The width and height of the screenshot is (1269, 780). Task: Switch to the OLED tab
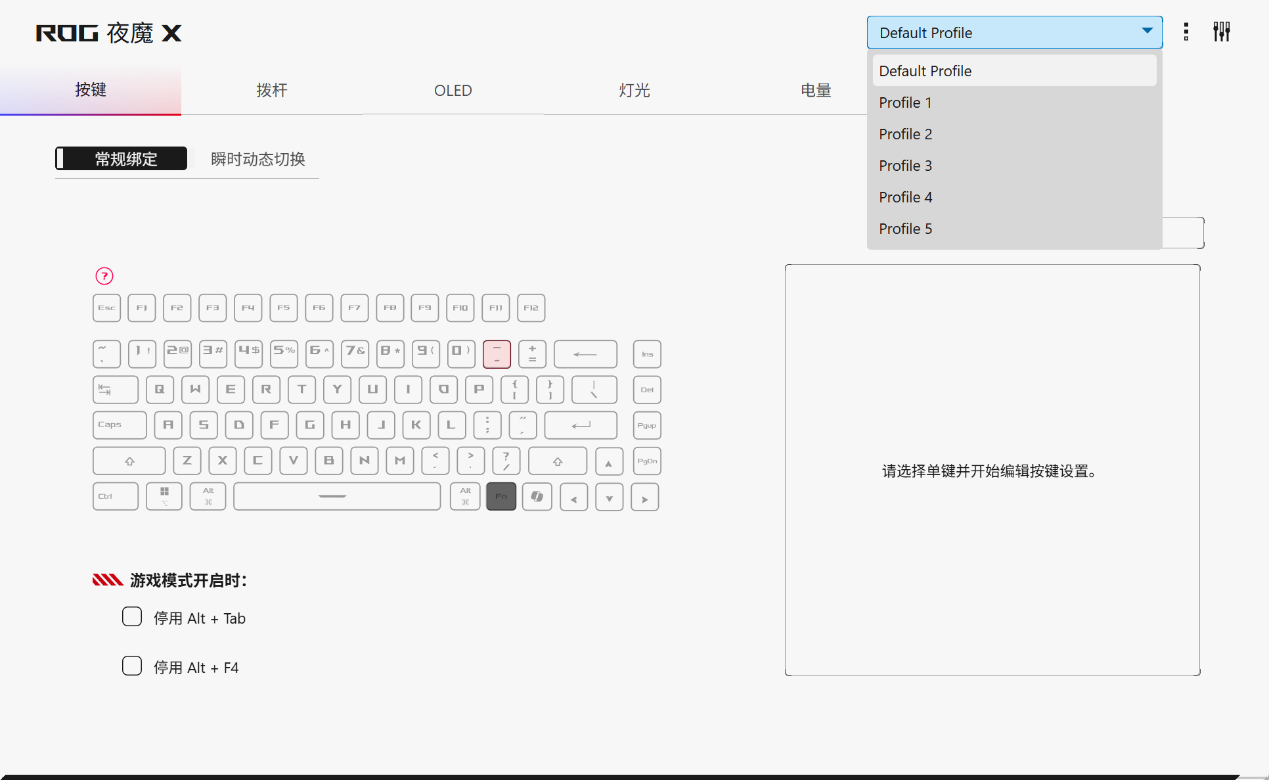[x=453, y=91]
